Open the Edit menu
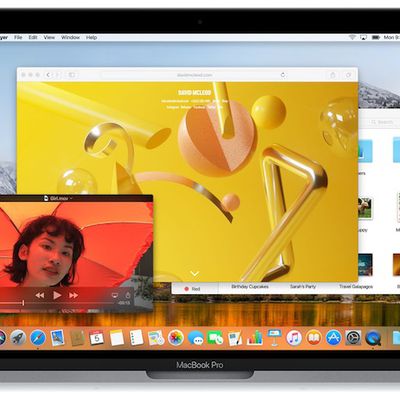Image resolution: width=400 pixels, height=400 pixels. (33, 37)
